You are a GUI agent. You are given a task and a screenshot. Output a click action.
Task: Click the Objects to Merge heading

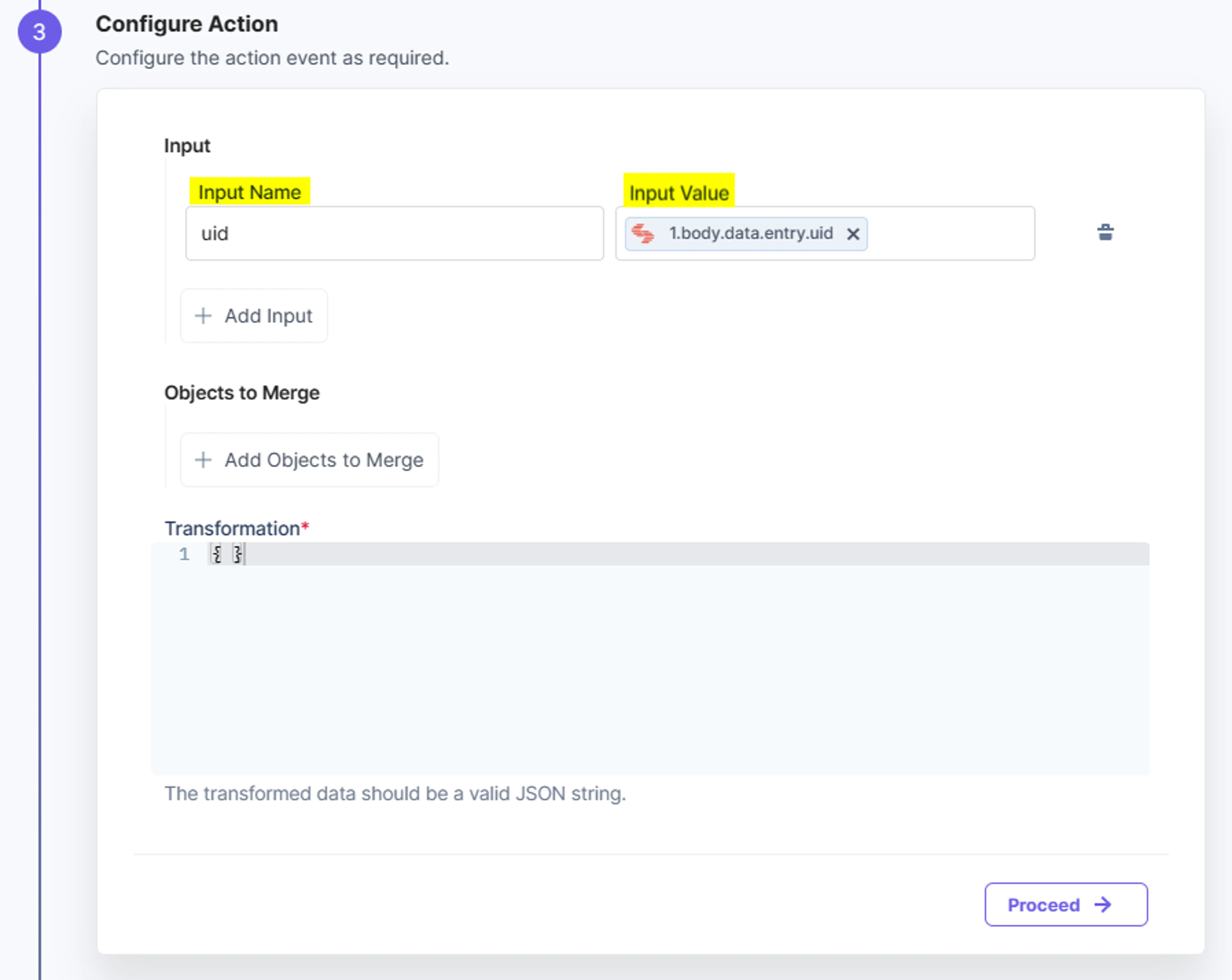pyautogui.click(x=242, y=393)
